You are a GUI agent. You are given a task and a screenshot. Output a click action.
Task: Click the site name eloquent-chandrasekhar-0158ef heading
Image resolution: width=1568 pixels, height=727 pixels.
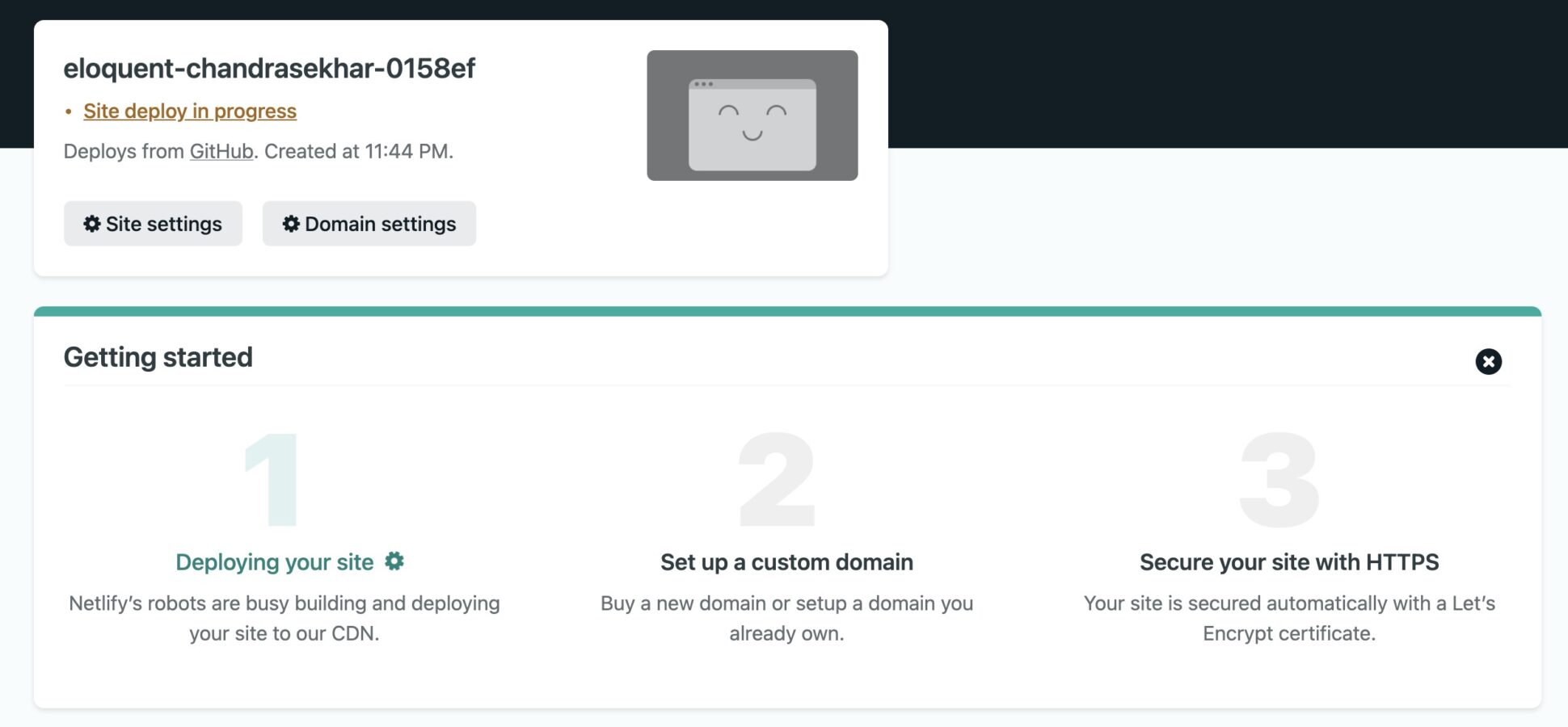point(269,69)
